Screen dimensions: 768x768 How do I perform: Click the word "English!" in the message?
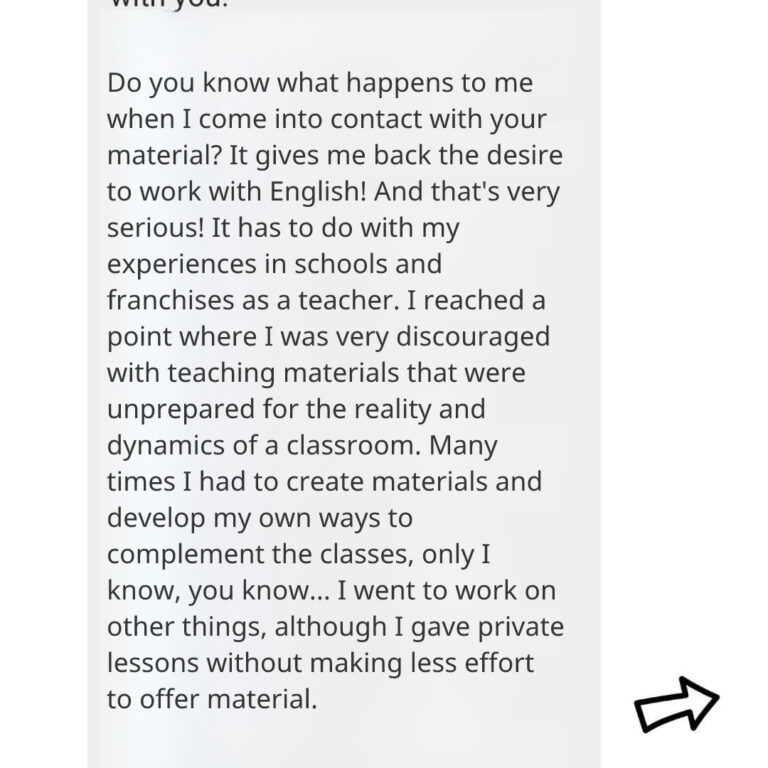tap(318, 191)
